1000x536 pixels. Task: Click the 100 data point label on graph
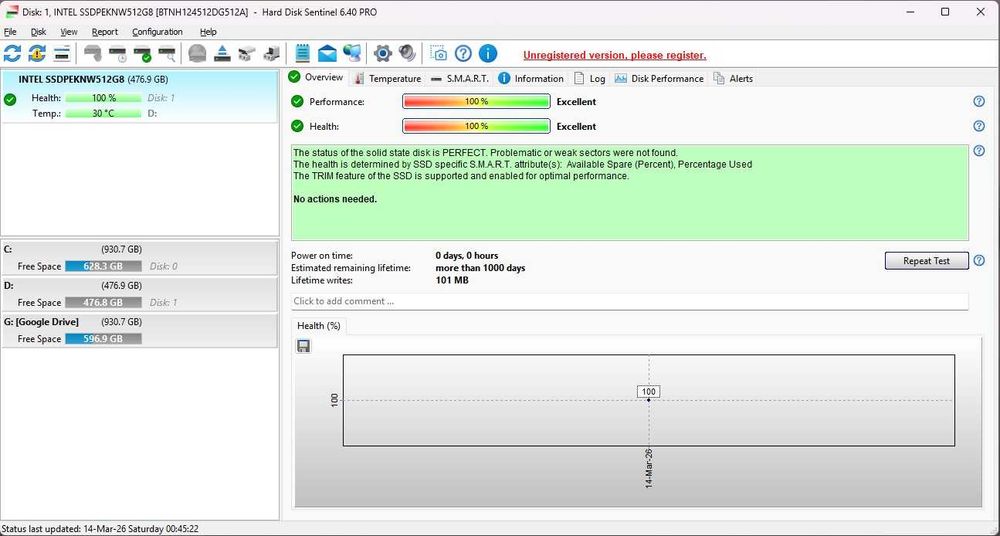pyautogui.click(x=649, y=392)
